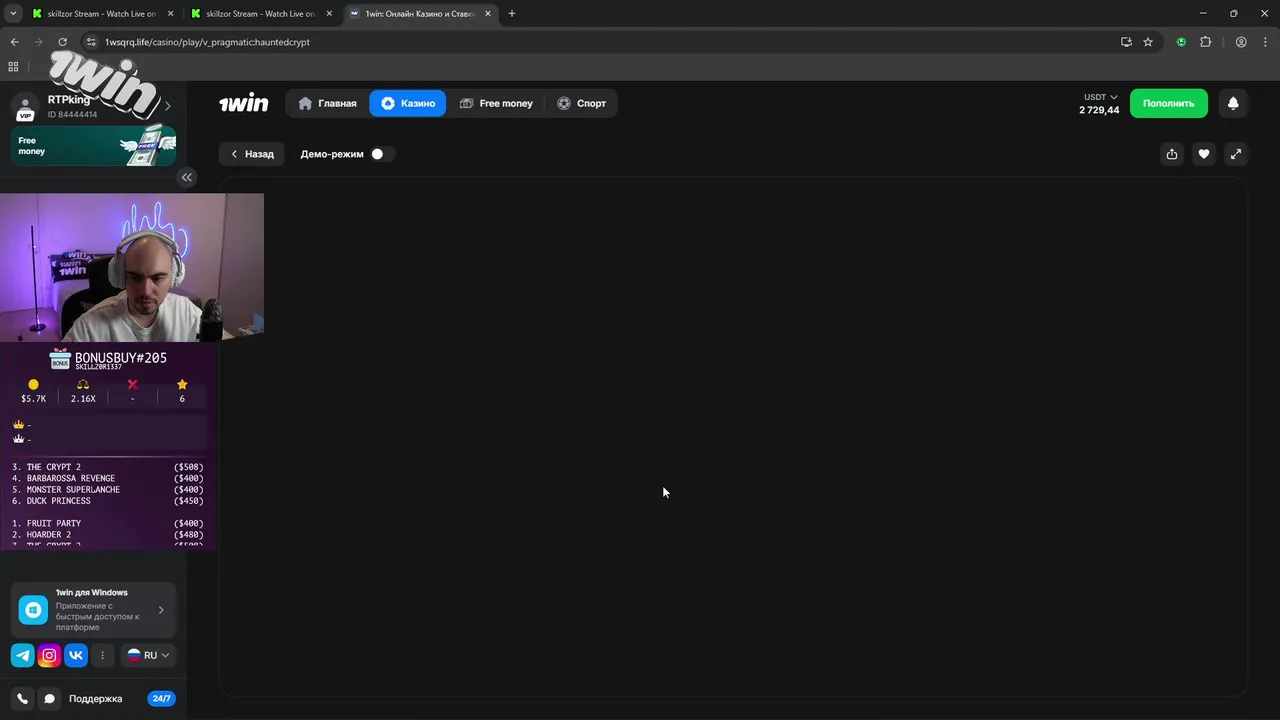Open Instagram social link
Image resolution: width=1280 pixels, height=720 pixels.
[x=49, y=656]
